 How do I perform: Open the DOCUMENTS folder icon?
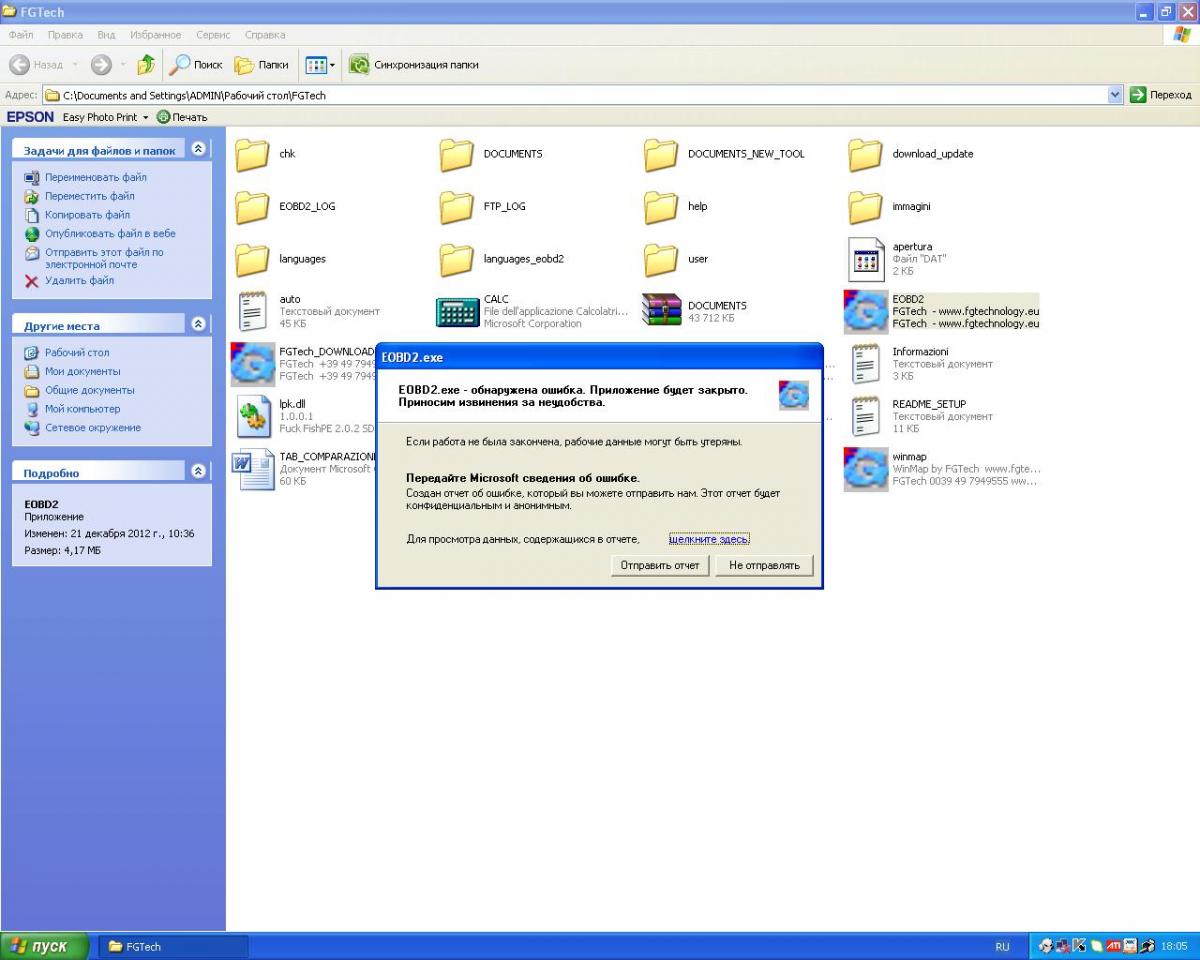point(457,154)
